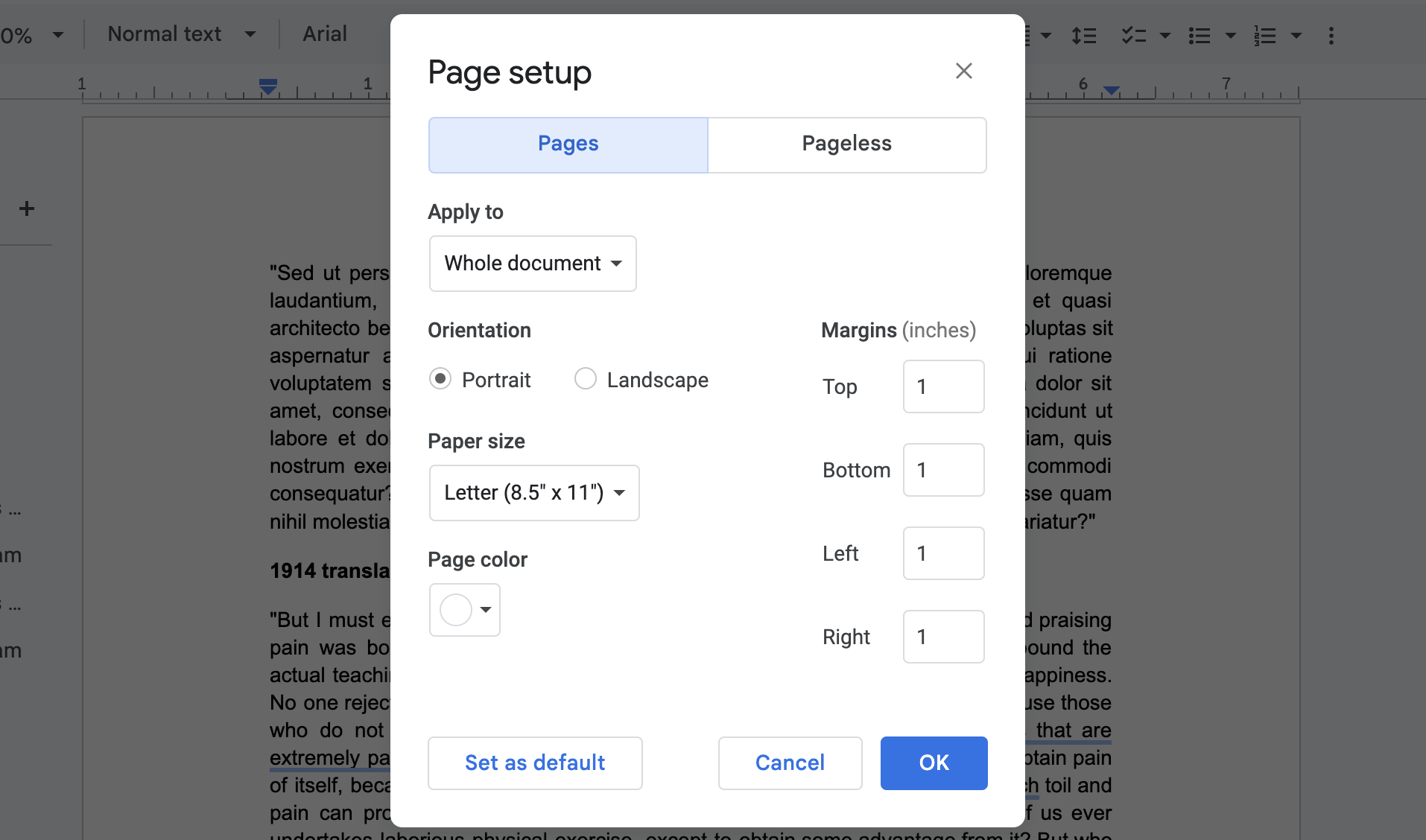This screenshot has height=840, width=1426.
Task: Open the Apply to Whole document dropdown
Action: (x=532, y=264)
